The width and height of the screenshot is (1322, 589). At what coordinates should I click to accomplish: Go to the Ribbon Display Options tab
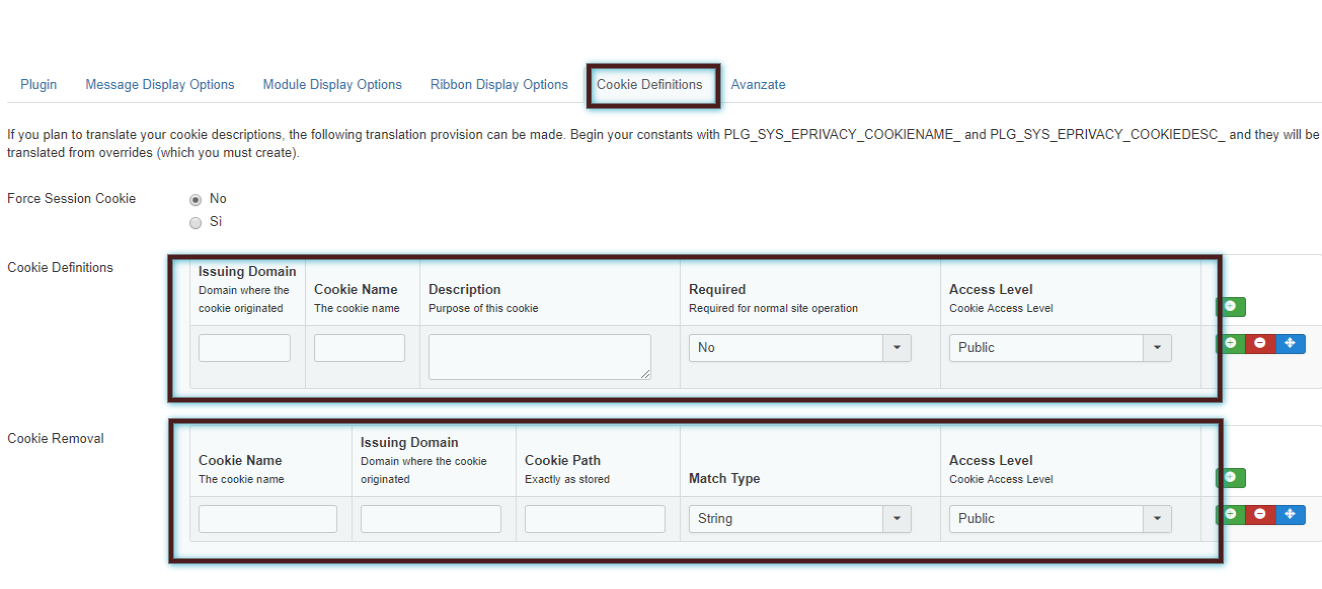(499, 85)
